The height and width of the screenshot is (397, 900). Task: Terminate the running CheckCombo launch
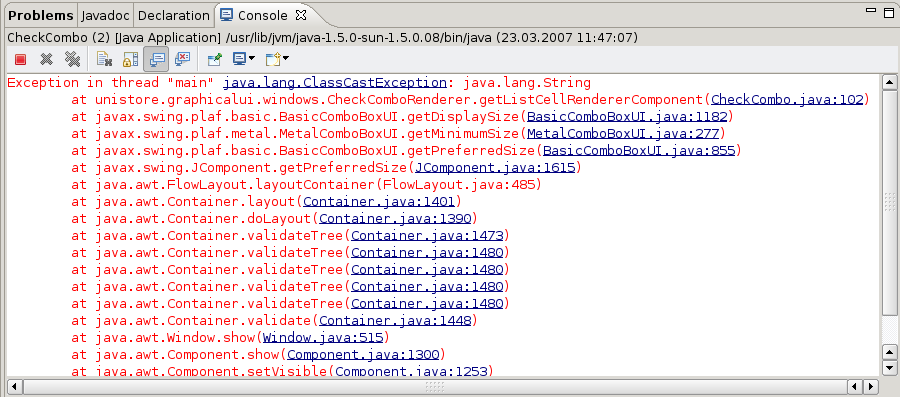click(20, 59)
